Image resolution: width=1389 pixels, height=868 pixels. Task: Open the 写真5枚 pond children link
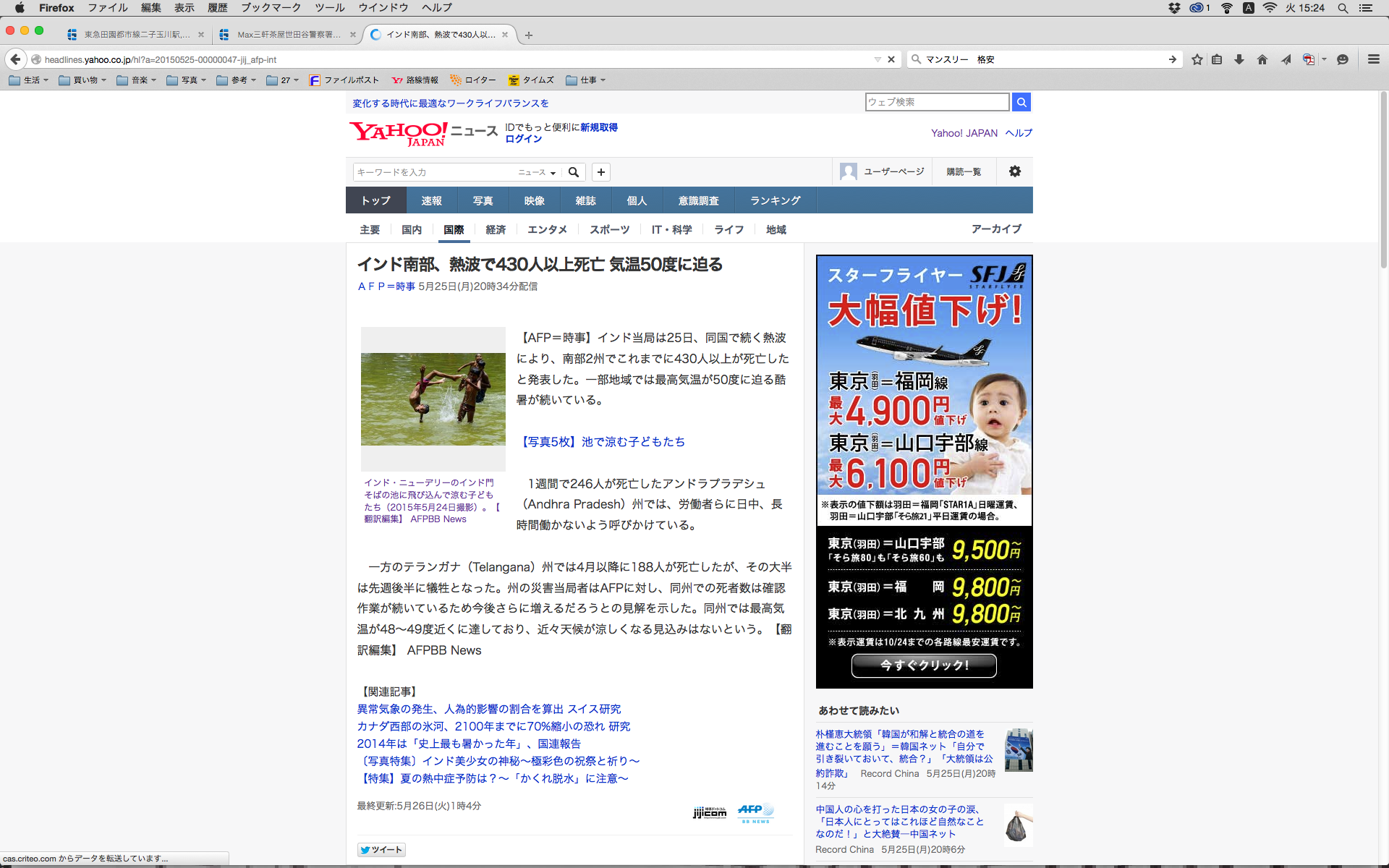click(603, 441)
